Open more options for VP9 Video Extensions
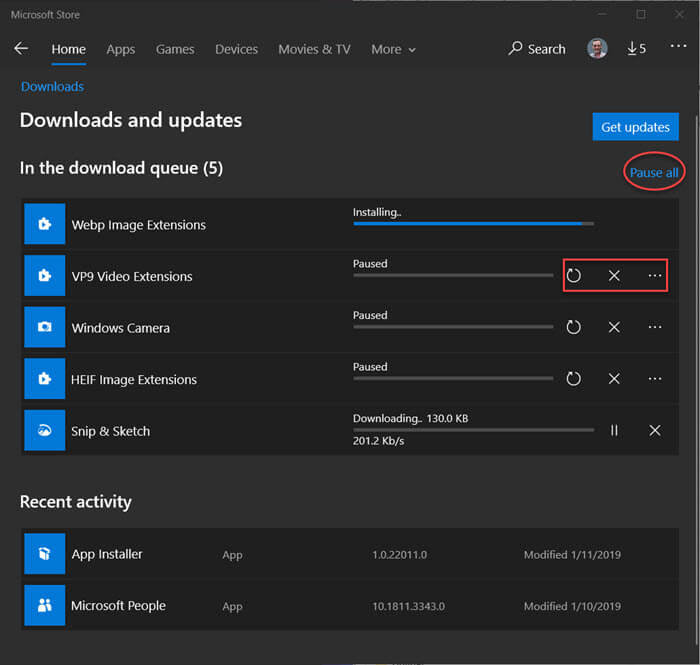The height and width of the screenshot is (665, 700). pyautogui.click(x=654, y=275)
